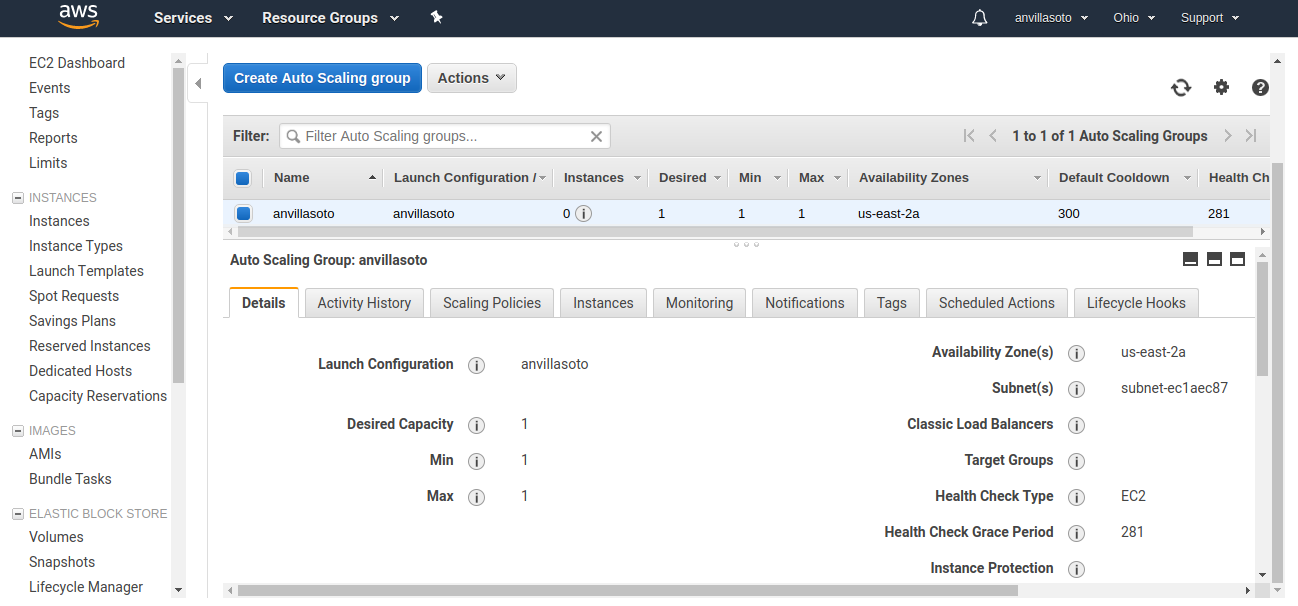Open the anvillasoto account menu
Image resolution: width=1298 pixels, height=606 pixels.
coord(1051,18)
